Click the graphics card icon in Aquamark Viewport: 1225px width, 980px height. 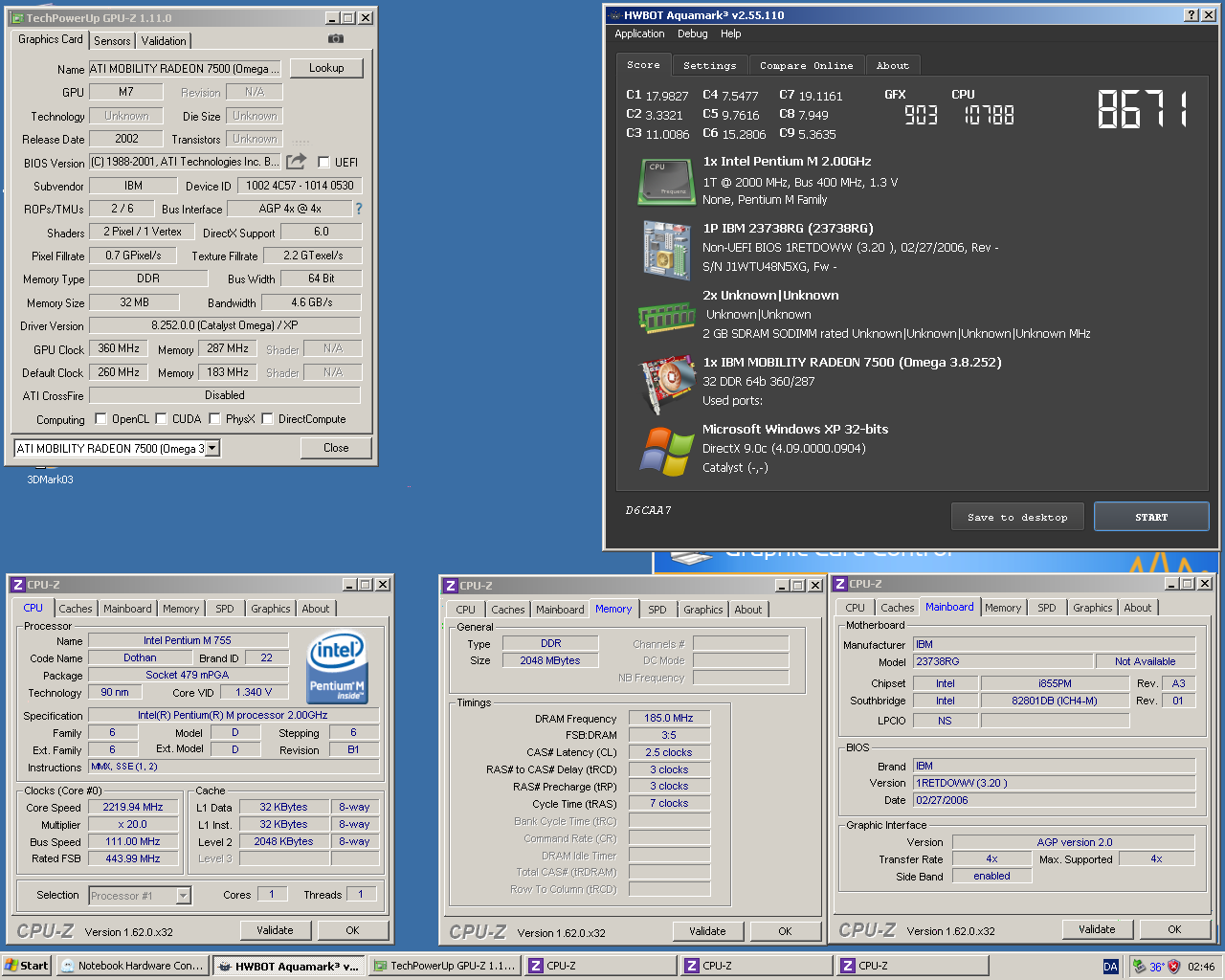tap(666, 383)
